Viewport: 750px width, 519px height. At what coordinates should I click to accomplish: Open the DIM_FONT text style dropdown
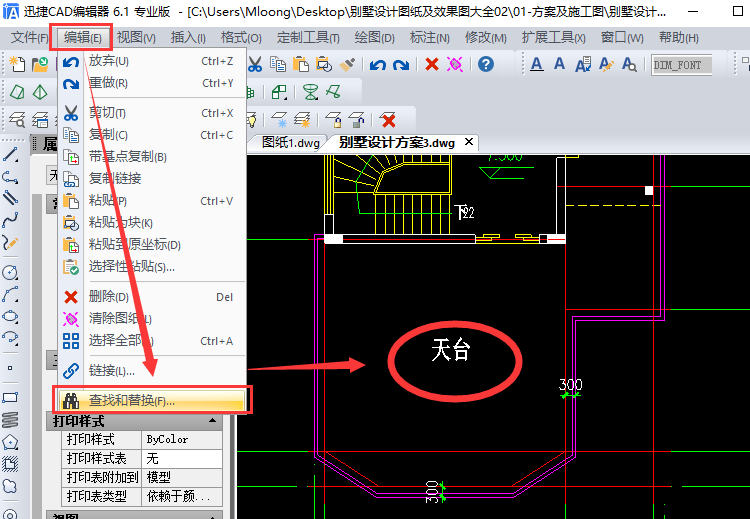(x=682, y=65)
